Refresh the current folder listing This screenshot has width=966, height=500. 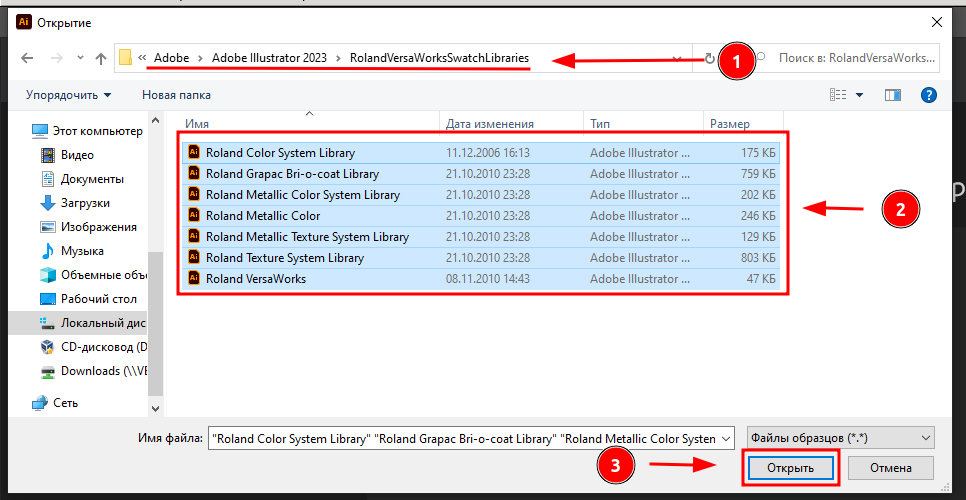(x=710, y=58)
